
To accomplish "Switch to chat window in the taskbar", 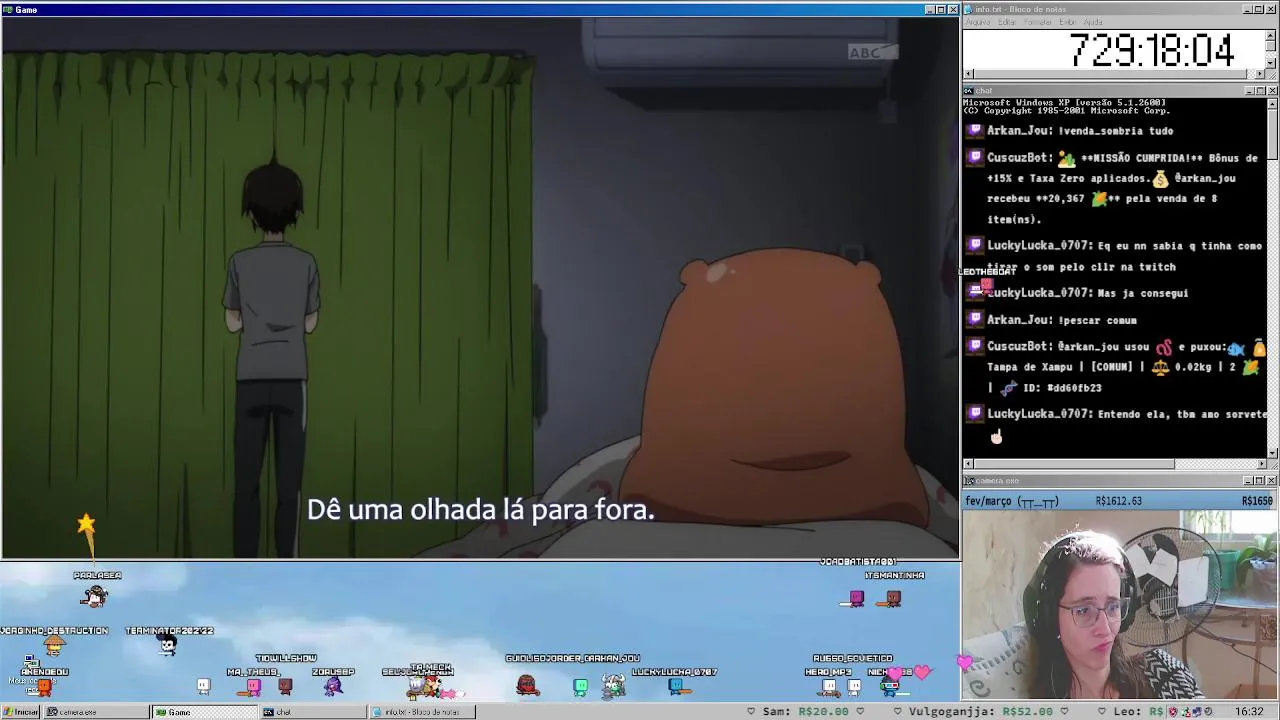I will click(x=313, y=712).
